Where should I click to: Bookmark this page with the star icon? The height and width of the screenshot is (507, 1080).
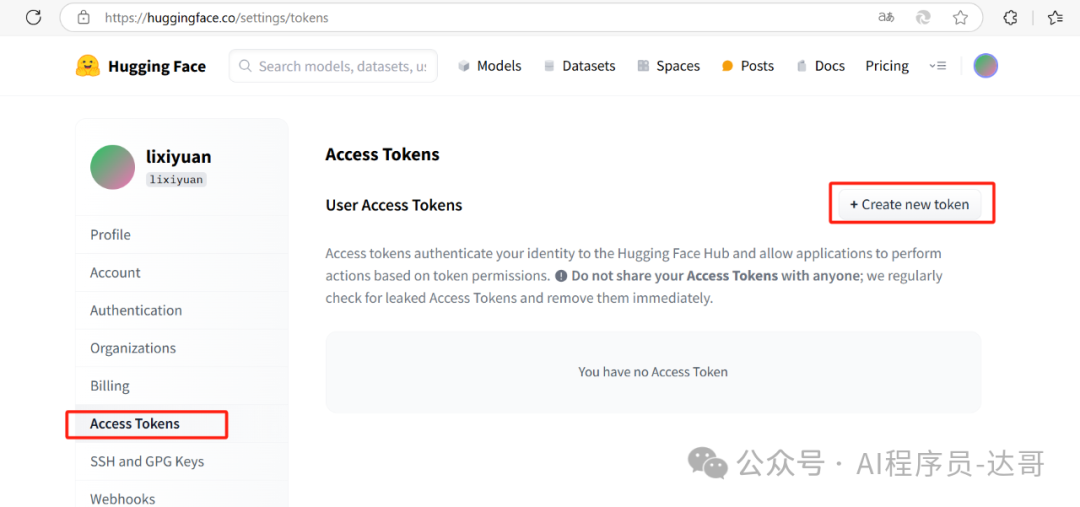point(960,18)
